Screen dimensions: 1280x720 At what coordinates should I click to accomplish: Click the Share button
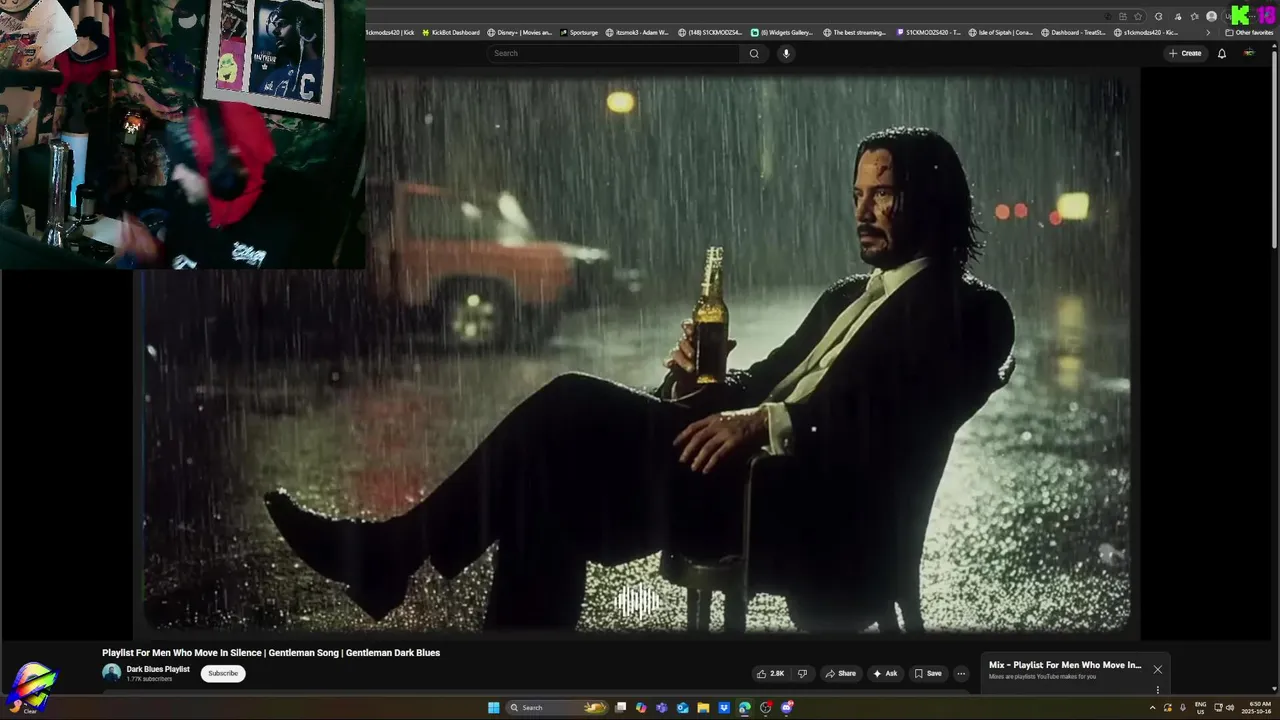(x=840, y=674)
